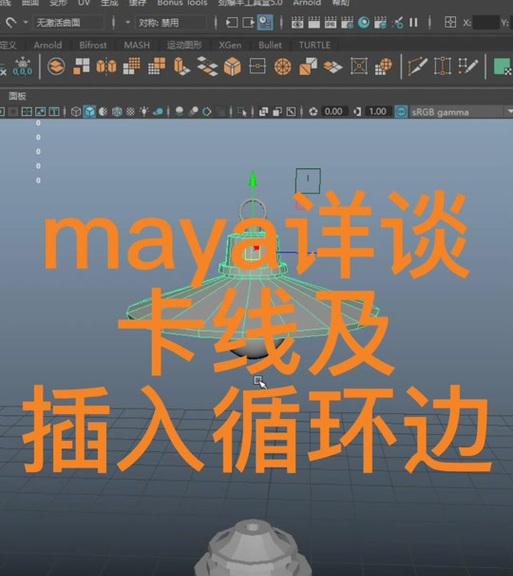Click the rectangle with corner vertices shelf icon

click(442, 66)
